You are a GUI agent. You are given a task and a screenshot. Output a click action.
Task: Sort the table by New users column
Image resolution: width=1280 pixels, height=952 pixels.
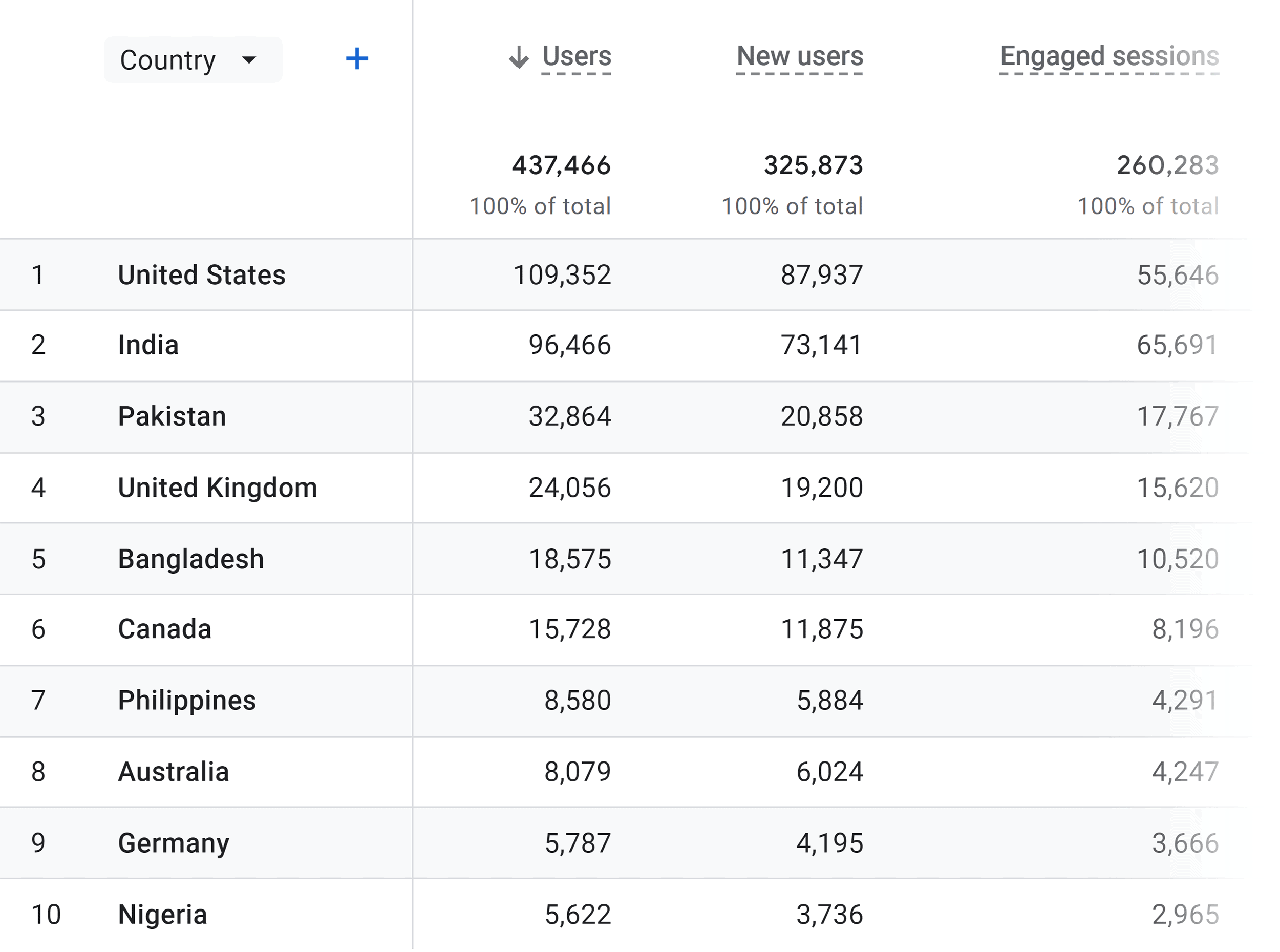click(x=799, y=56)
